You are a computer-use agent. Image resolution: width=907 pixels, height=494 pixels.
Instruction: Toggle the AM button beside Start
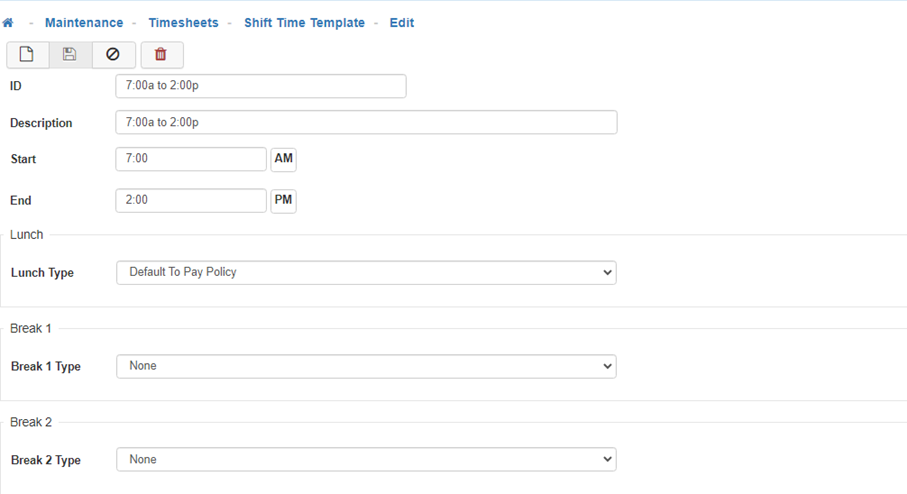pos(283,159)
